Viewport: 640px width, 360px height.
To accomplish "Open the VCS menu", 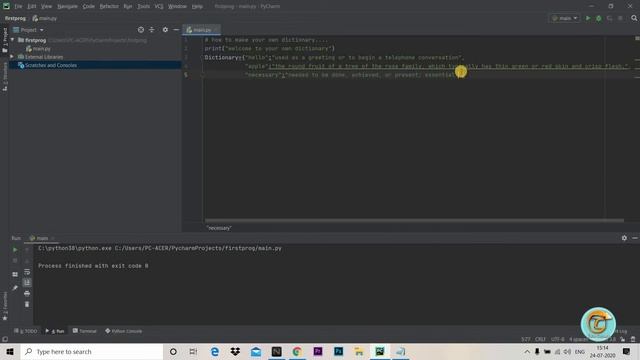I will (x=159, y=7).
